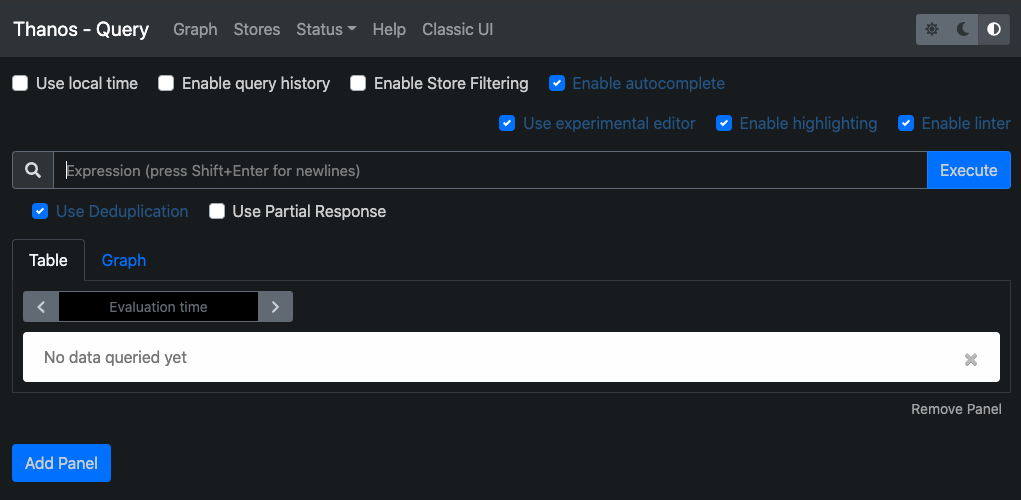Toggle Use Partial Response checkbox
Image resolution: width=1021 pixels, height=500 pixels.
(217, 211)
